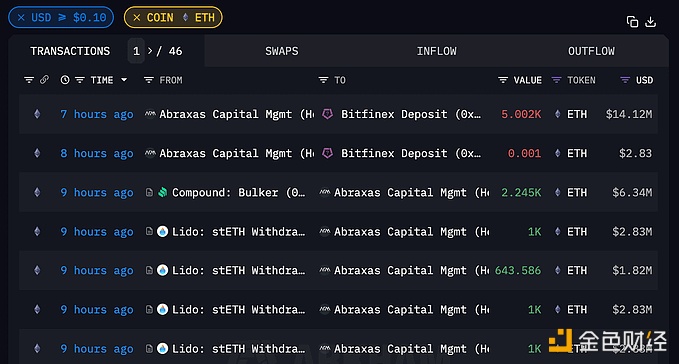Open Bitfinex Deposit recipient in first row
The width and height of the screenshot is (679, 364).
coord(411,114)
